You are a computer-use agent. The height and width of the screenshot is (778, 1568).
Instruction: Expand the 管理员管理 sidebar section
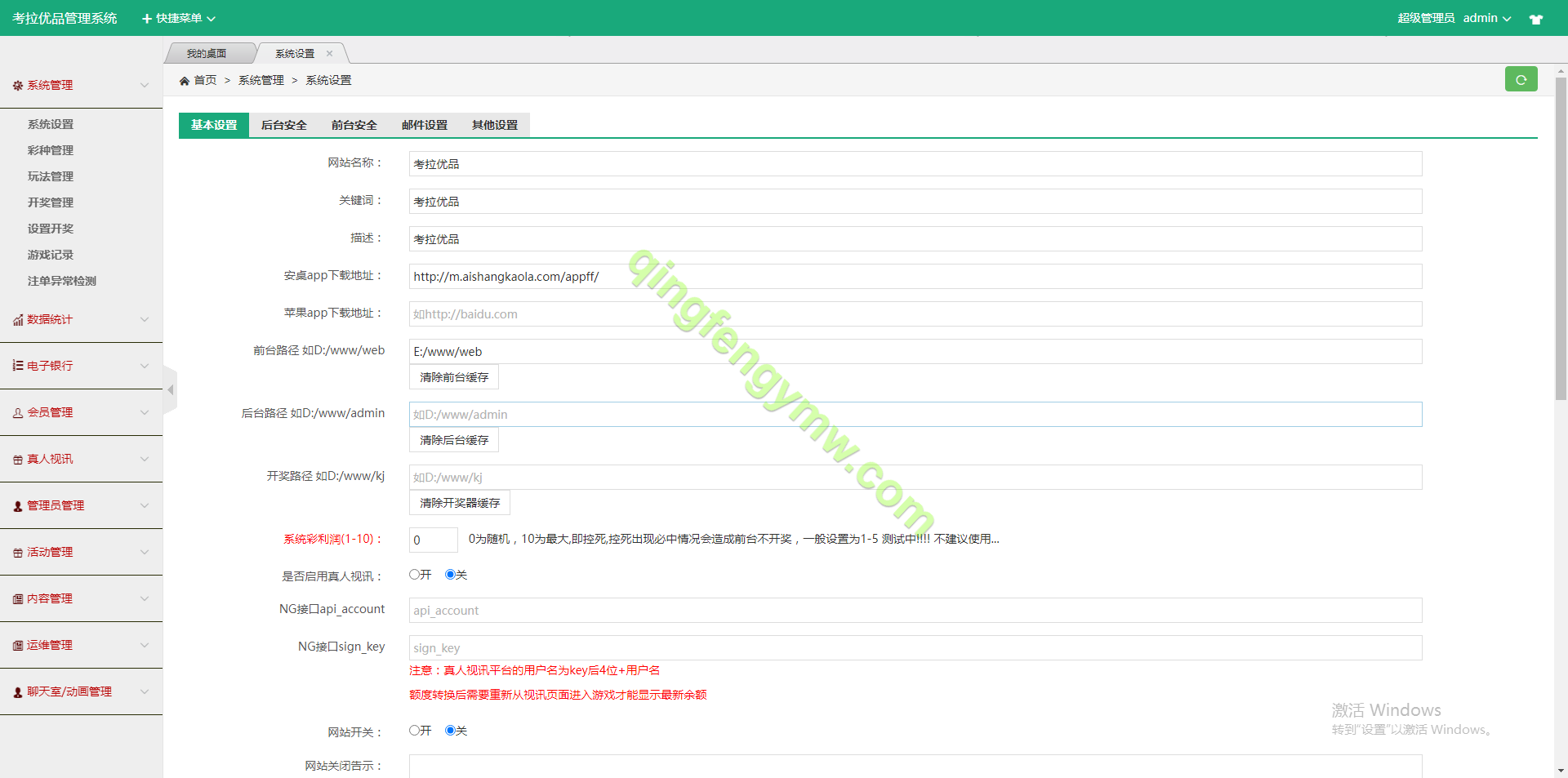tap(81, 505)
